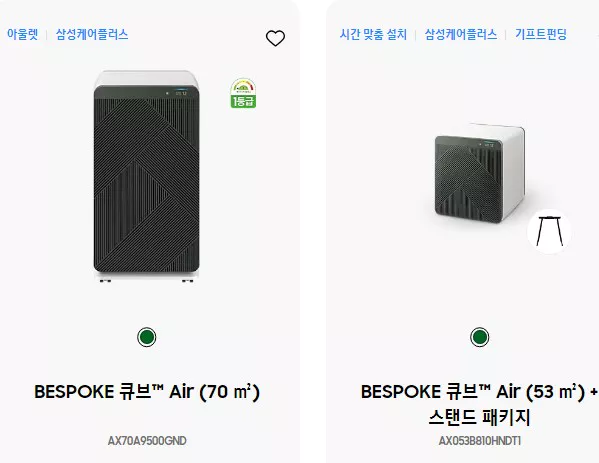This screenshot has height=463, width=599.
Task: Select green color swatch for AX70A9500GND
Action: (x=147, y=337)
